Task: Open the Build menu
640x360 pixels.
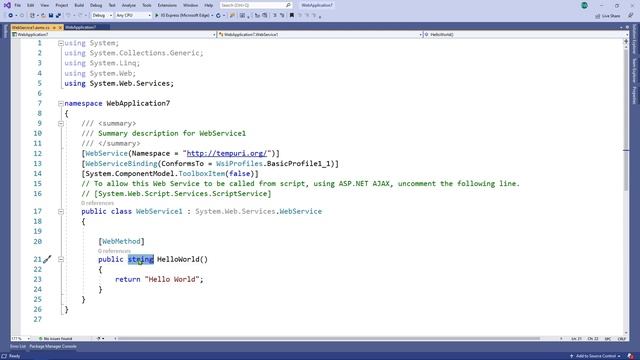Action: pyautogui.click(x=79, y=5)
